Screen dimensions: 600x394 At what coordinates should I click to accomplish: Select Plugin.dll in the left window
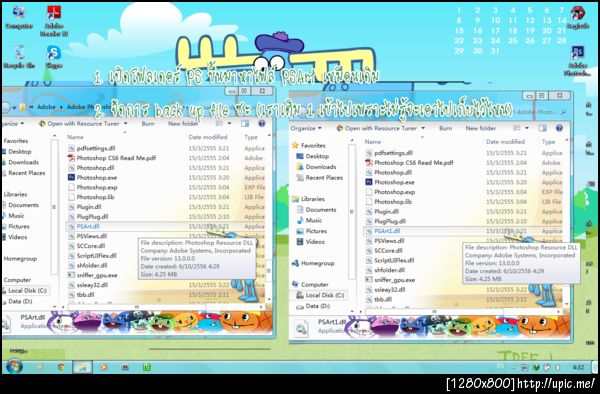(89, 207)
